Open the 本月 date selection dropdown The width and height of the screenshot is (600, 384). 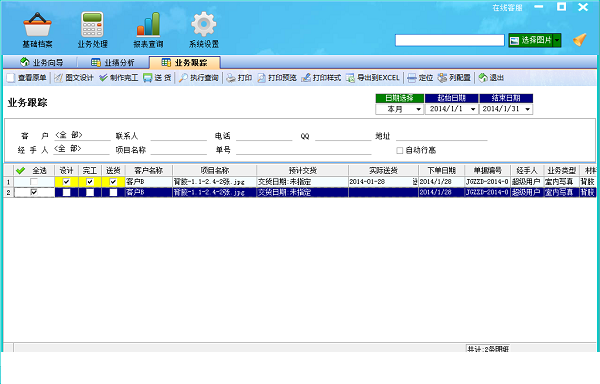click(418, 109)
